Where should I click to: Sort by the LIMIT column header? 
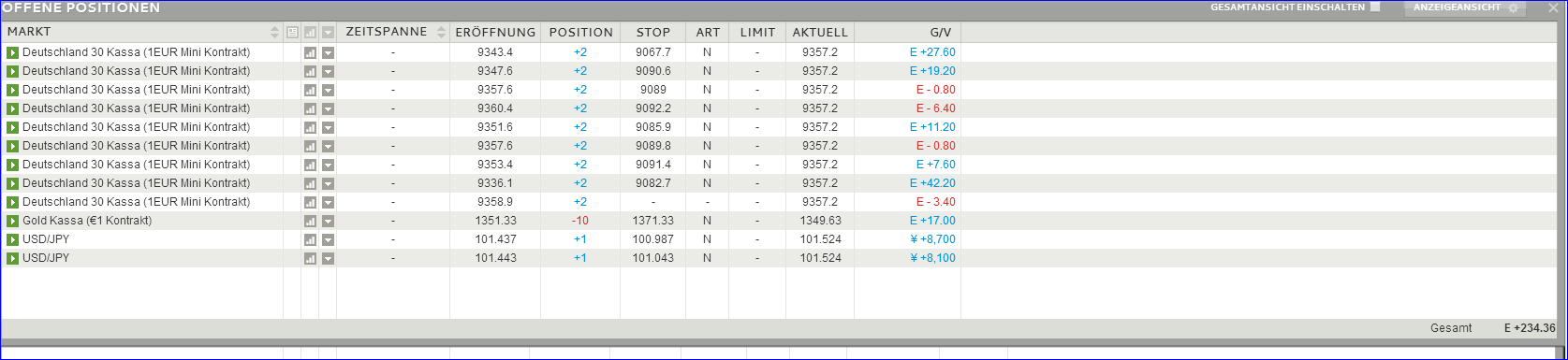[x=757, y=32]
